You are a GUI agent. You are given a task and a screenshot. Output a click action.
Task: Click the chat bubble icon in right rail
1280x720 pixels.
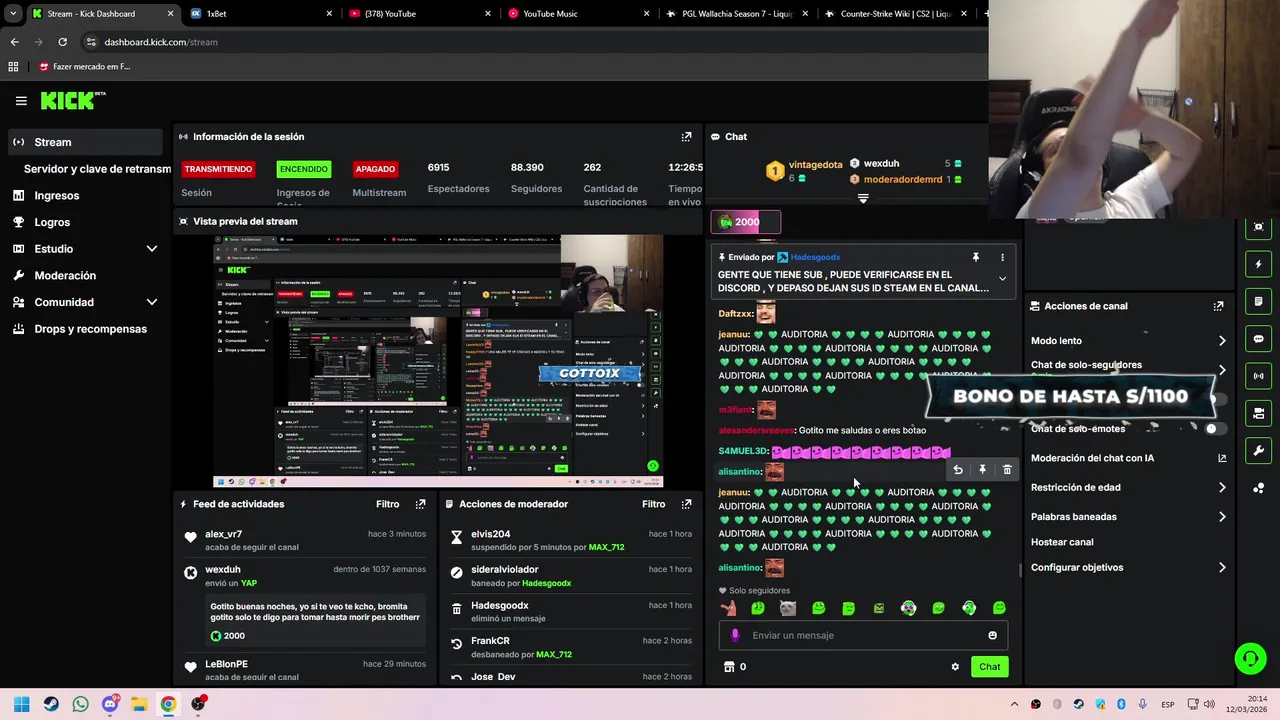tap(1258, 339)
